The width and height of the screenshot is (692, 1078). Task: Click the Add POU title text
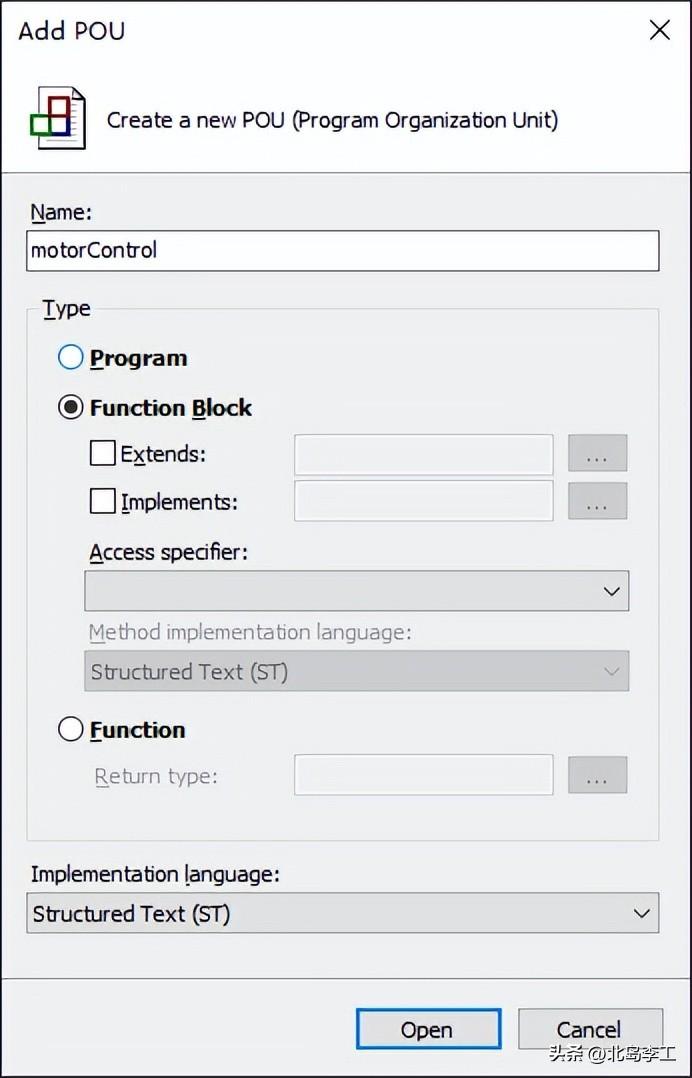(x=72, y=30)
